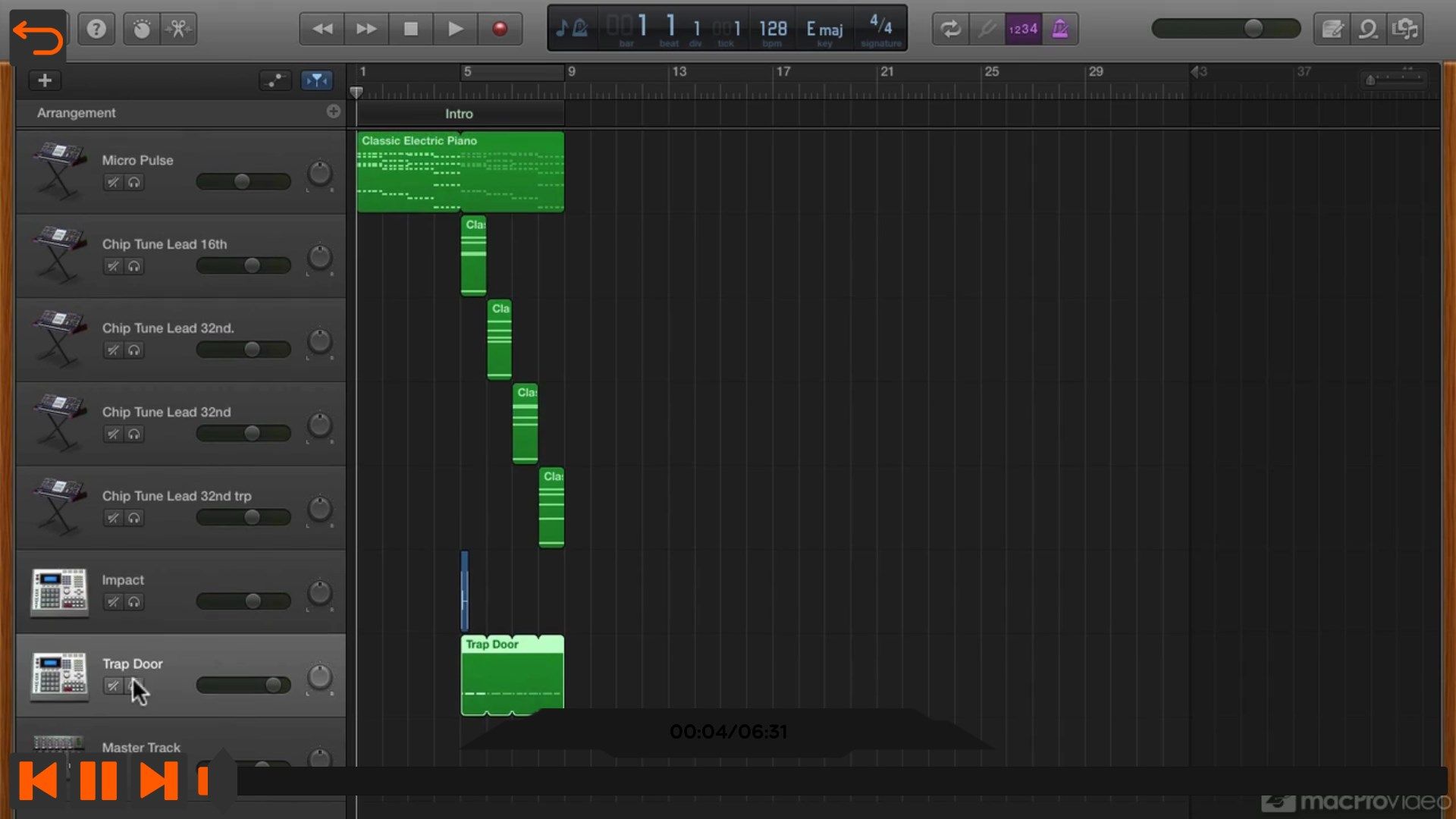Click the playhead marker at bar 1
Screen dimensions: 1456x819
click(356, 93)
